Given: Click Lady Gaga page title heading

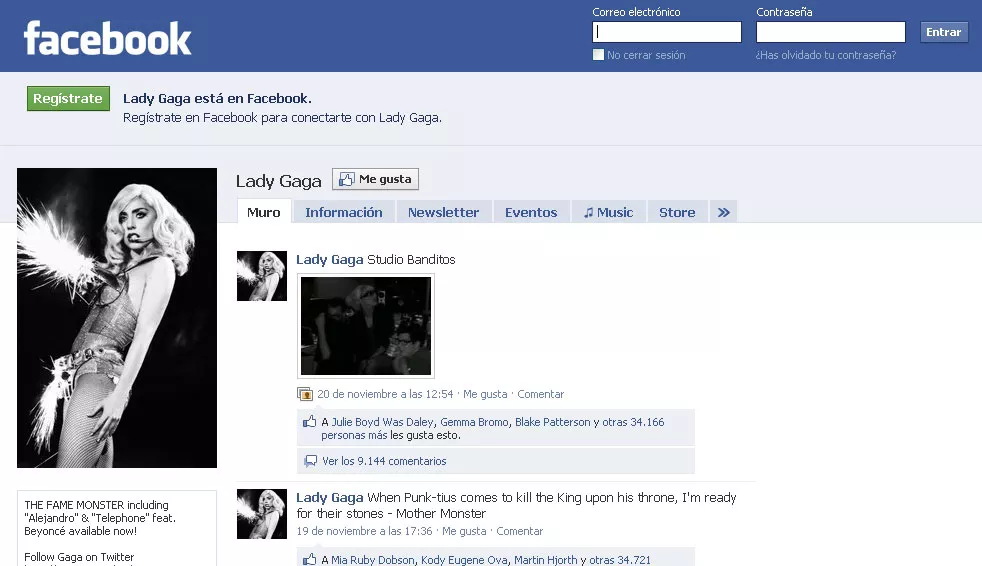Looking at the screenshot, I should point(279,181).
